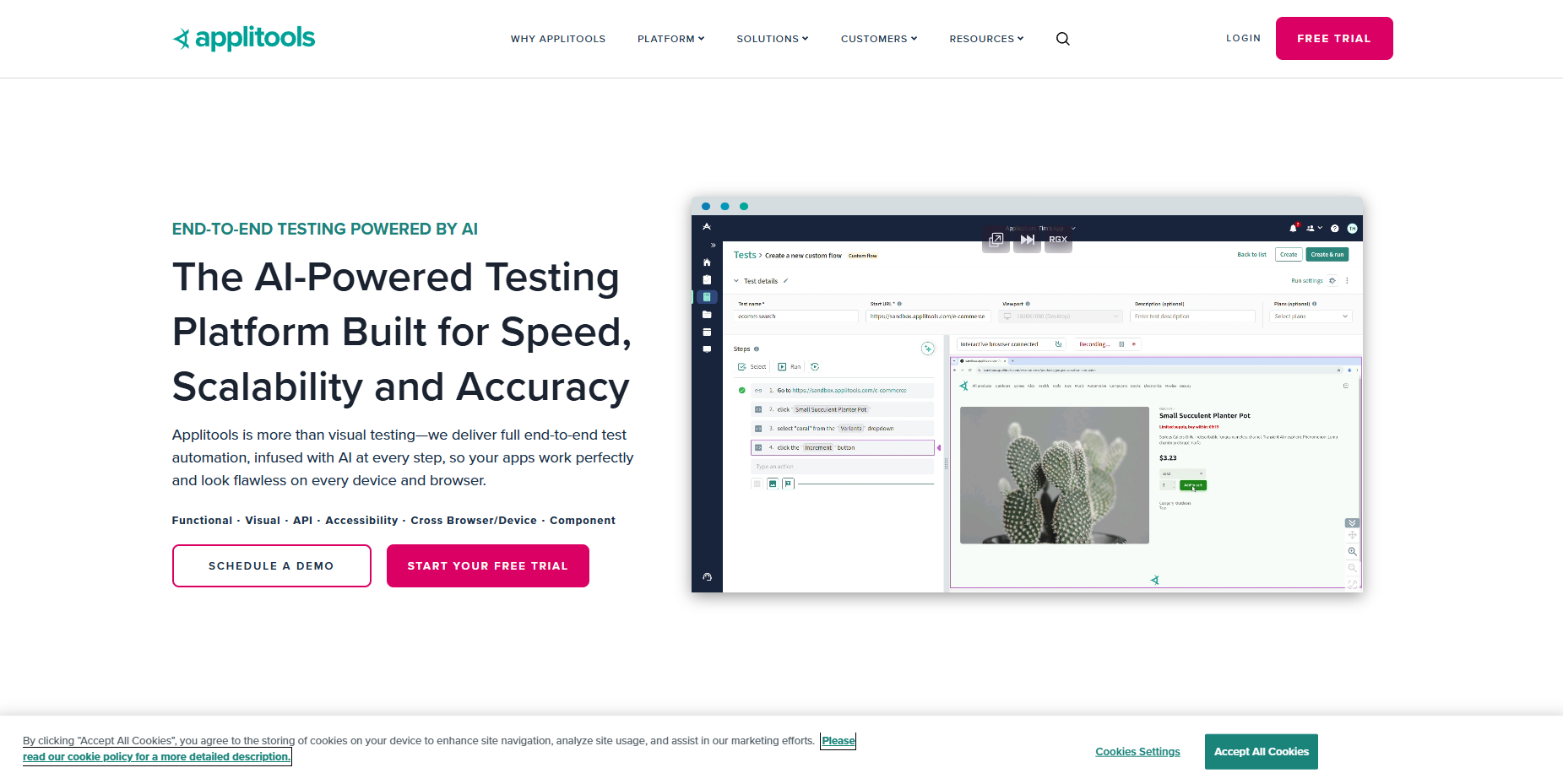Open the Solutions dropdown menu

click(772, 39)
